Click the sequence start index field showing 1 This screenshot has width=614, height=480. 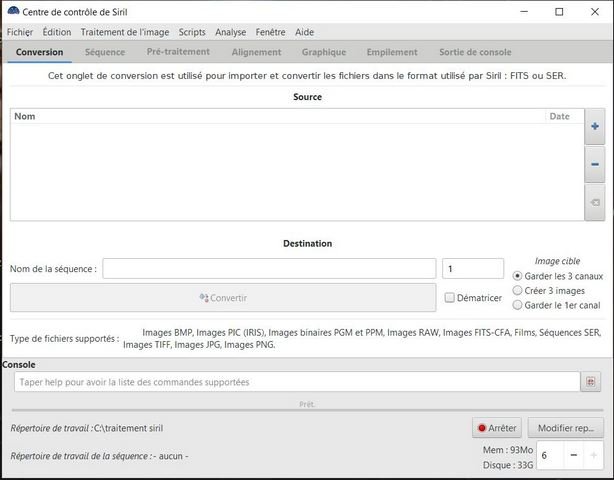click(473, 269)
